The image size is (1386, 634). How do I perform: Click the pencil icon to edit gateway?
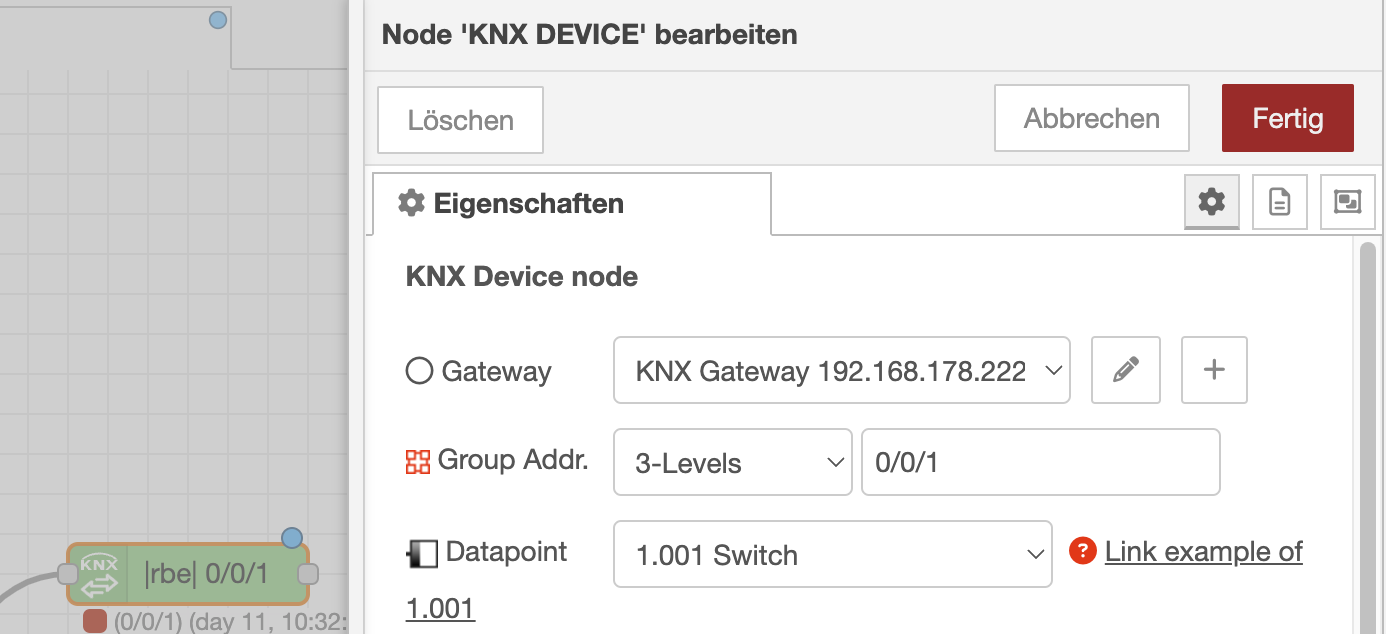1125,370
